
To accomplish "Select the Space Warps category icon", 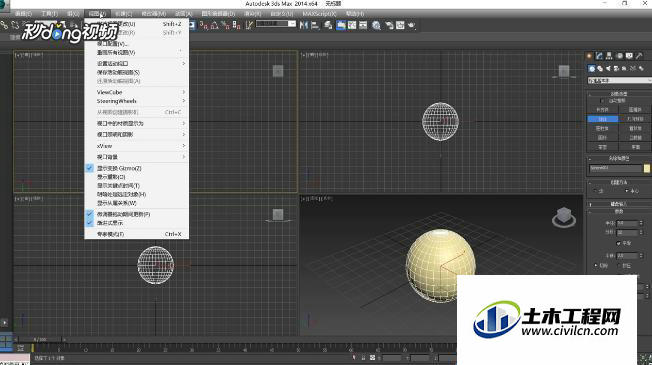I will 632,69.
